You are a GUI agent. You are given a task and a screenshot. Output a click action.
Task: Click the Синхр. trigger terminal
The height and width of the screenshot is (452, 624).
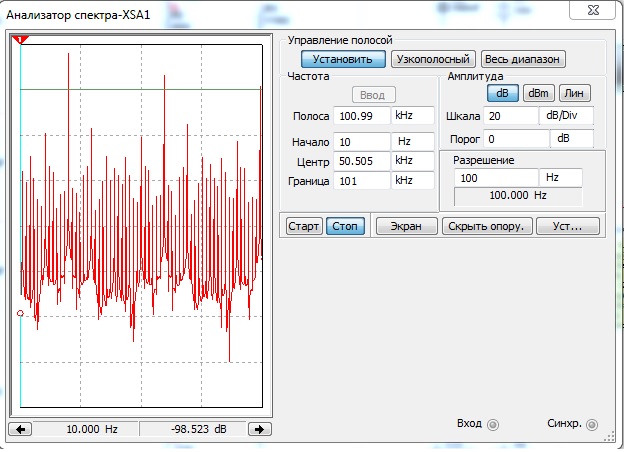click(x=592, y=425)
